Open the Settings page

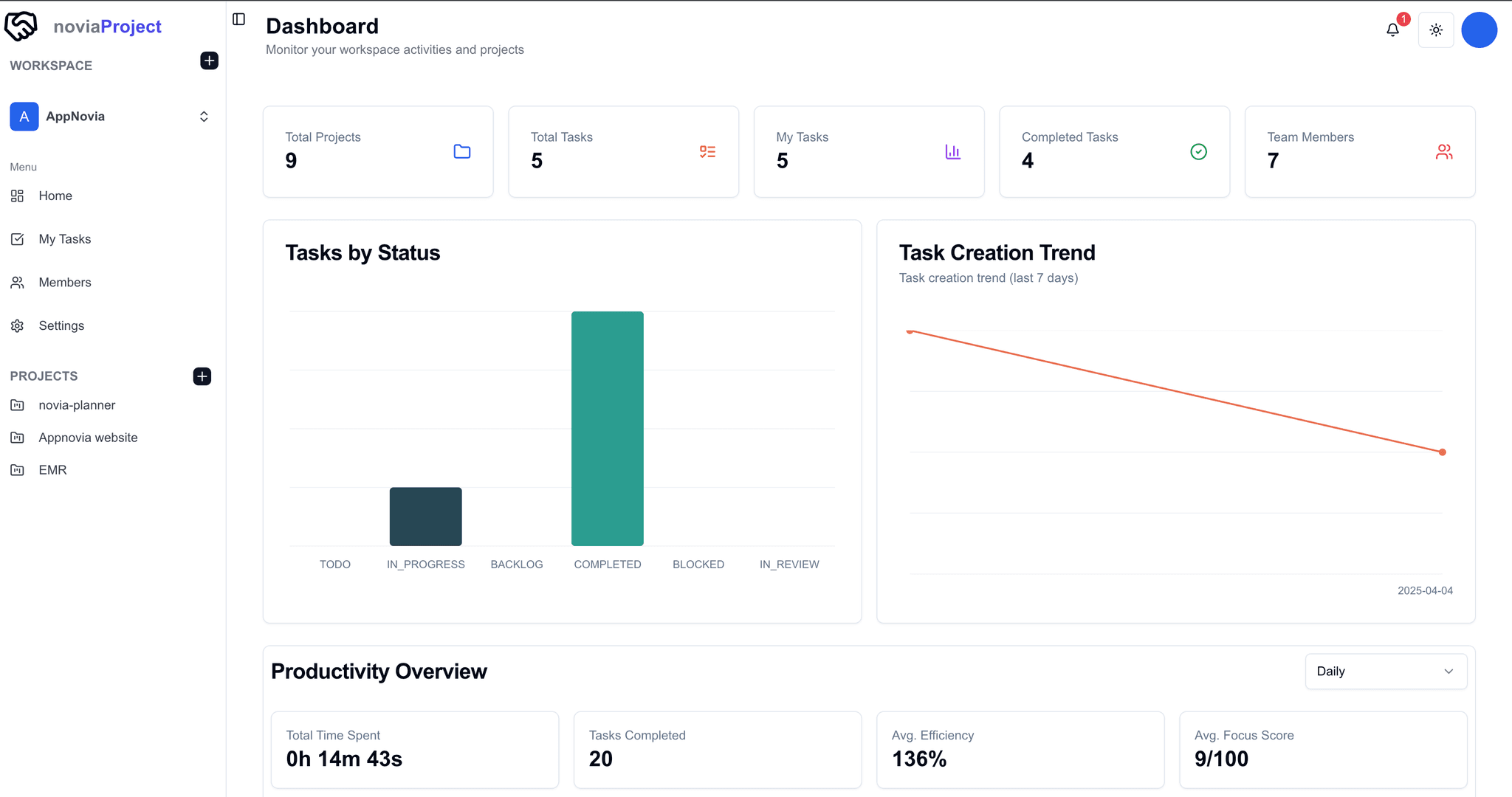tap(61, 326)
